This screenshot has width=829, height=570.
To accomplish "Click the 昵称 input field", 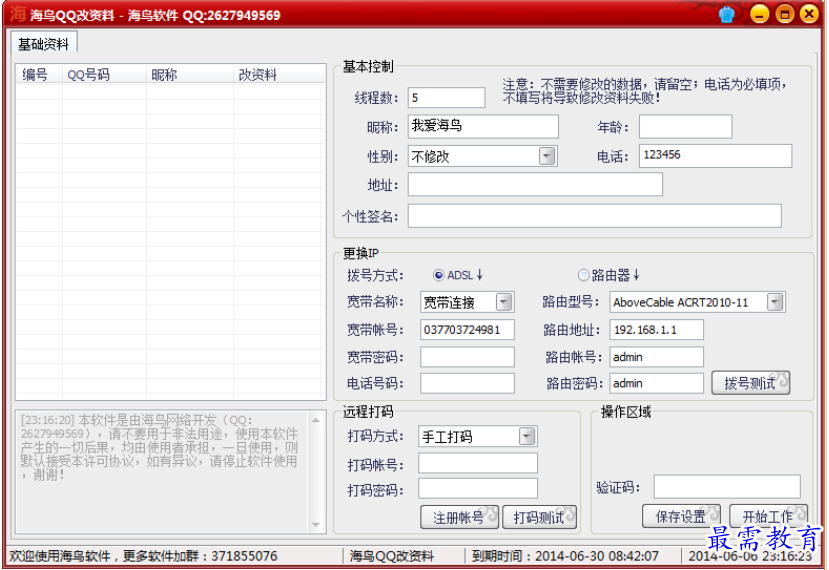I will tap(483, 126).
